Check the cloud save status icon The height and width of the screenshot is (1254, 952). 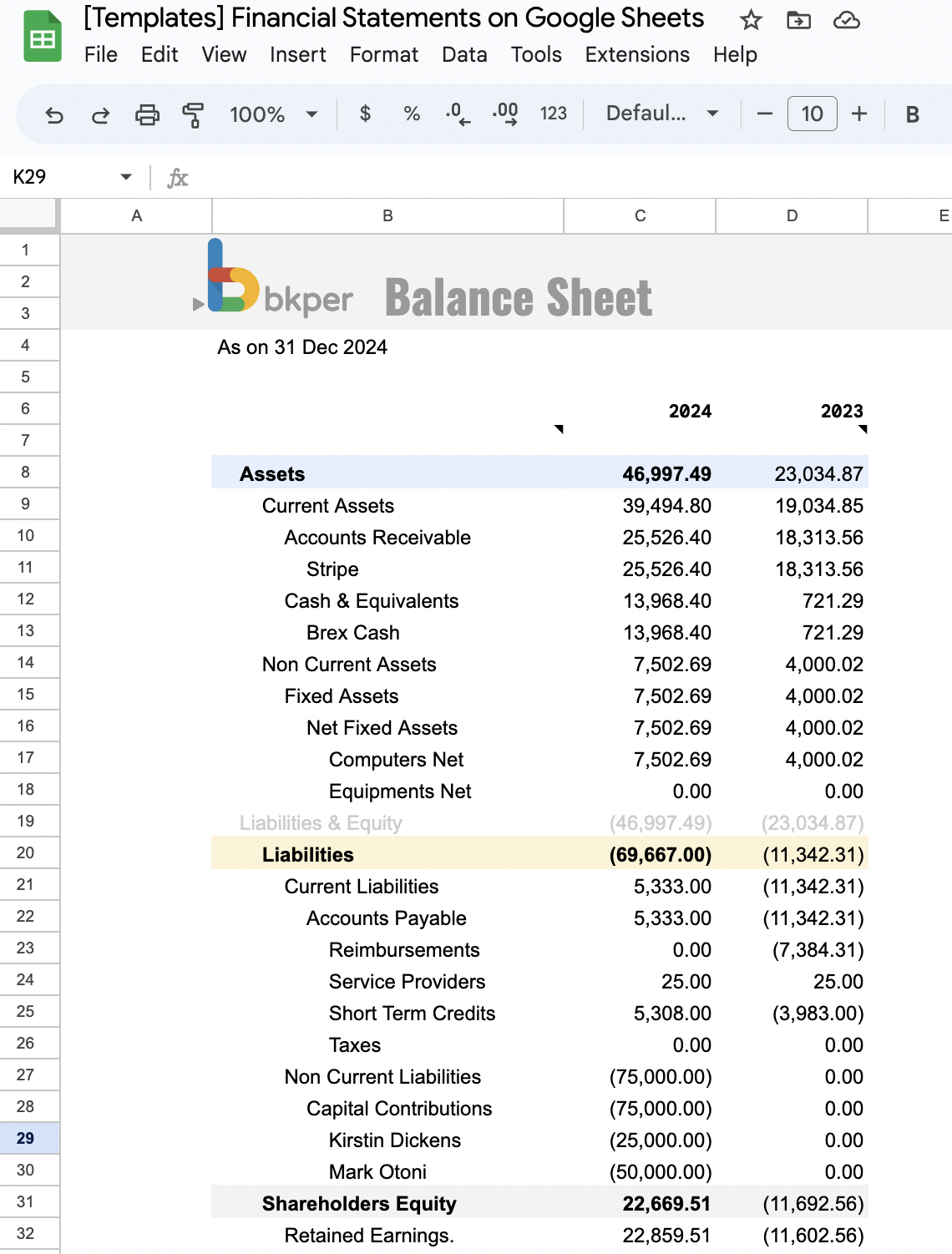pyautogui.click(x=848, y=20)
